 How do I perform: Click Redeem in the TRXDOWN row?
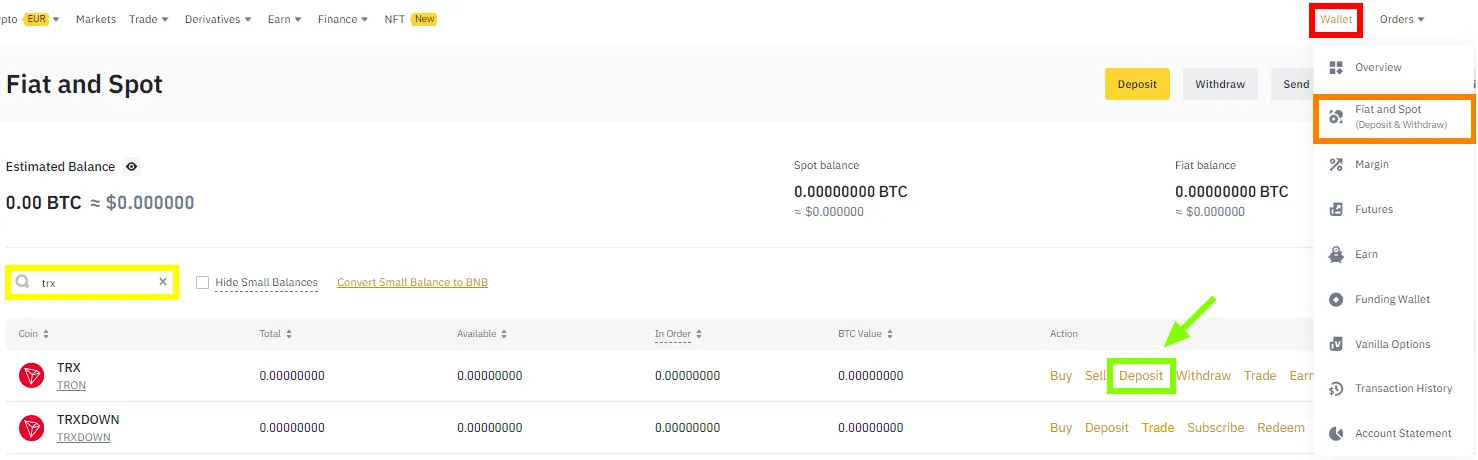coord(1281,428)
